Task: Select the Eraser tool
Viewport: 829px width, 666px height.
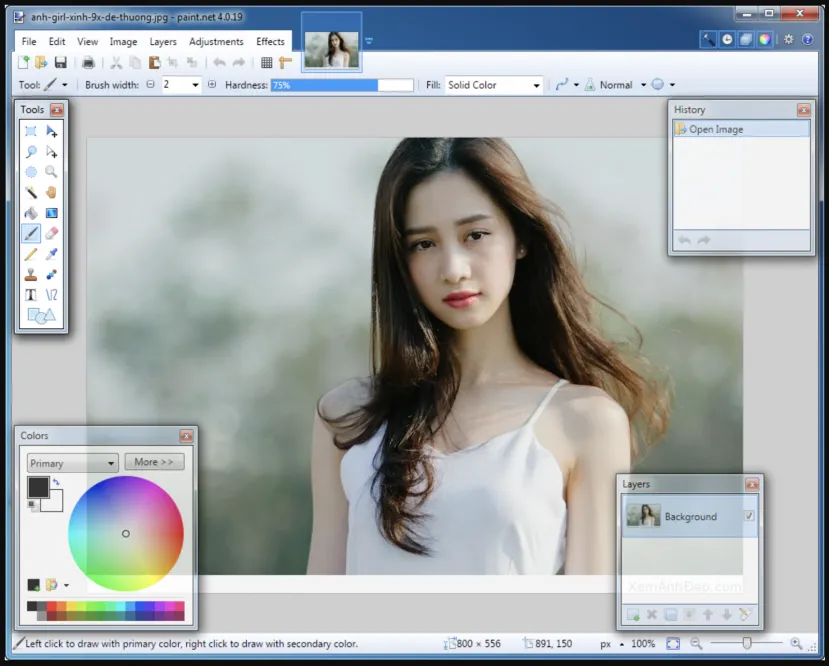Action: [51, 233]
